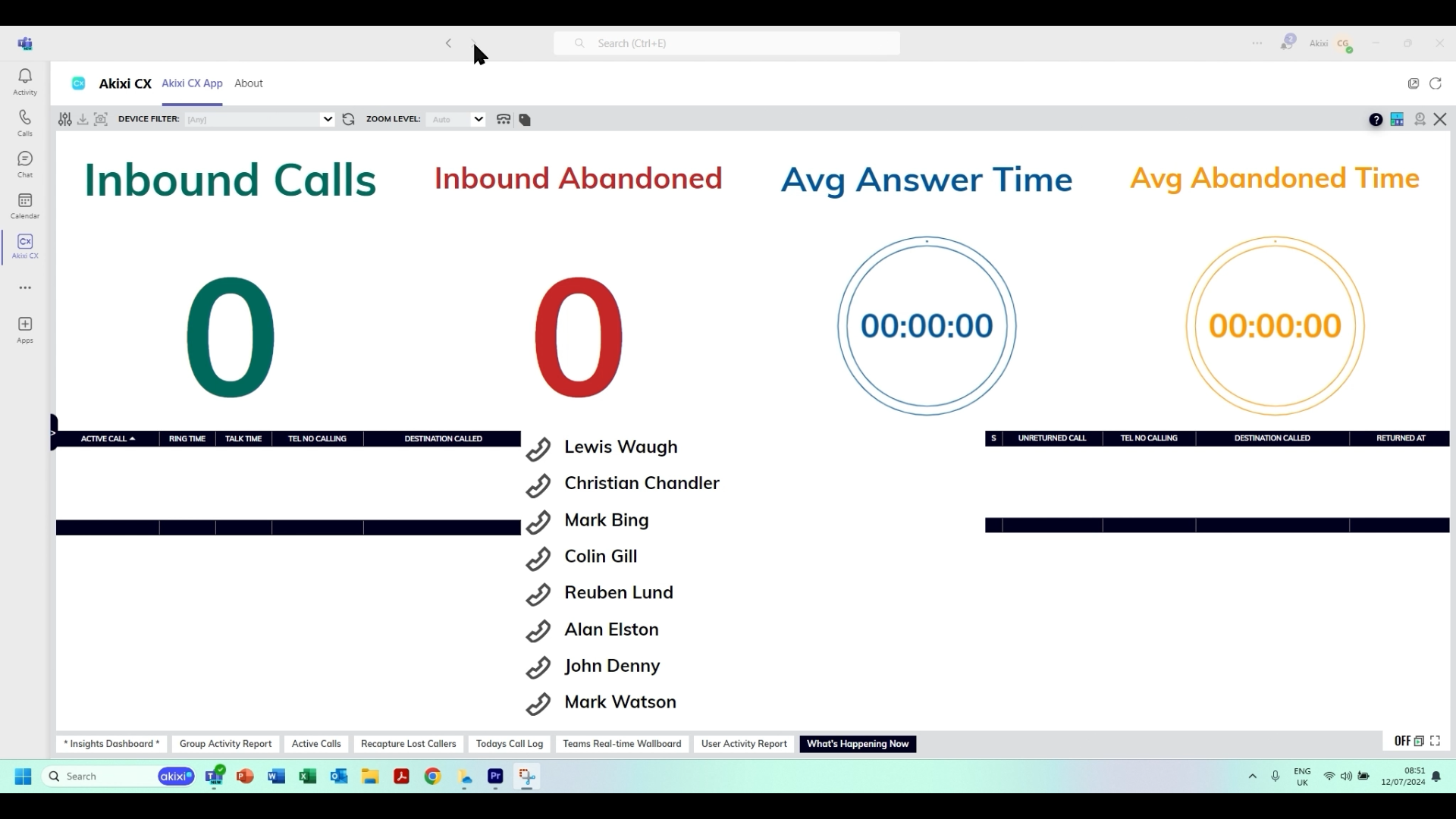
Task: Open the Zoom Level dropdown
Action: tap(478, 119)
